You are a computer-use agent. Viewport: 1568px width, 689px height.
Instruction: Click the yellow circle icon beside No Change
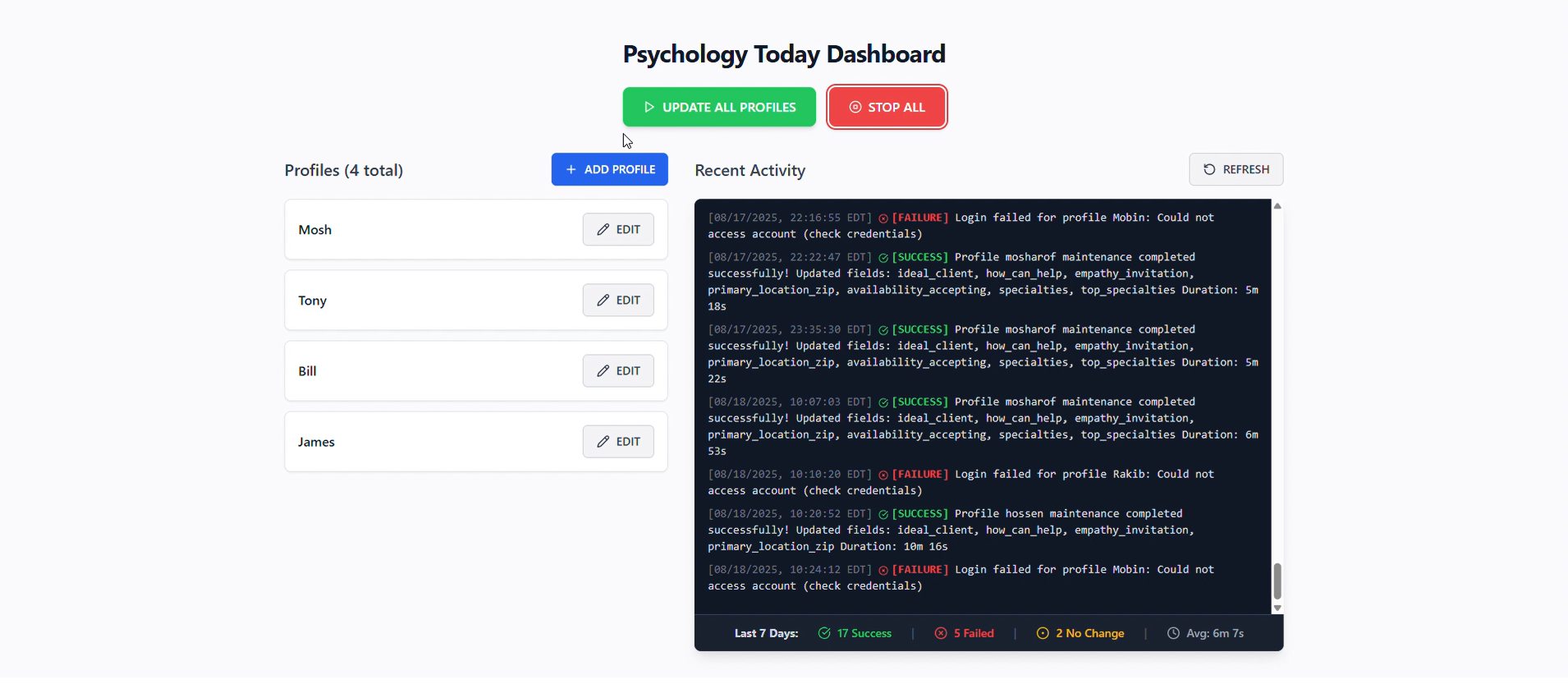coord(1043,633)
